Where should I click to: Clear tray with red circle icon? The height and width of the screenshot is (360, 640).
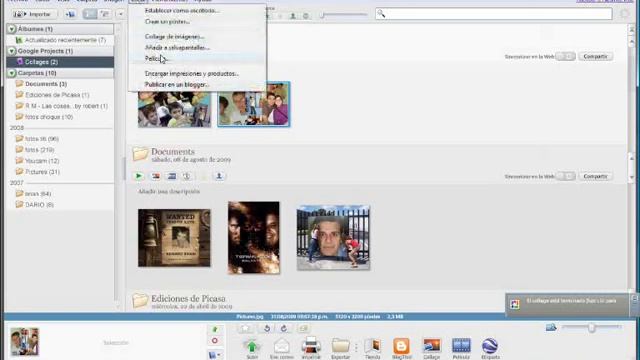point(215,341)
